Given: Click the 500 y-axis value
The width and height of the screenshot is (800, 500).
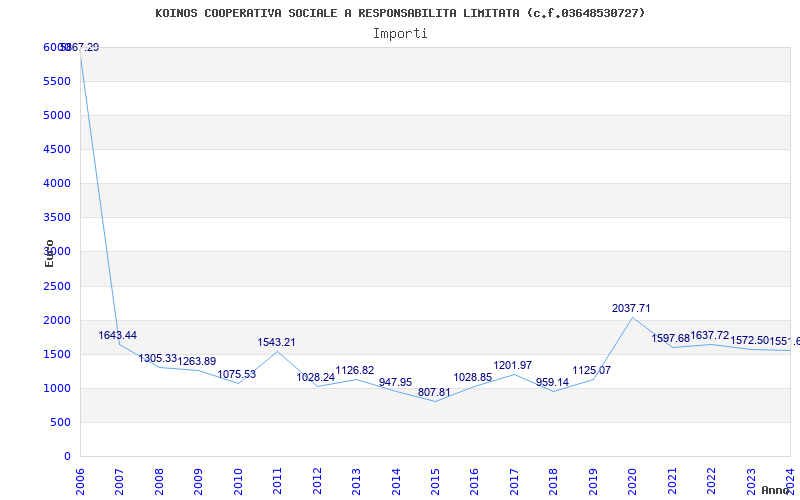Looking at the screenshot, I should point(60,422).
